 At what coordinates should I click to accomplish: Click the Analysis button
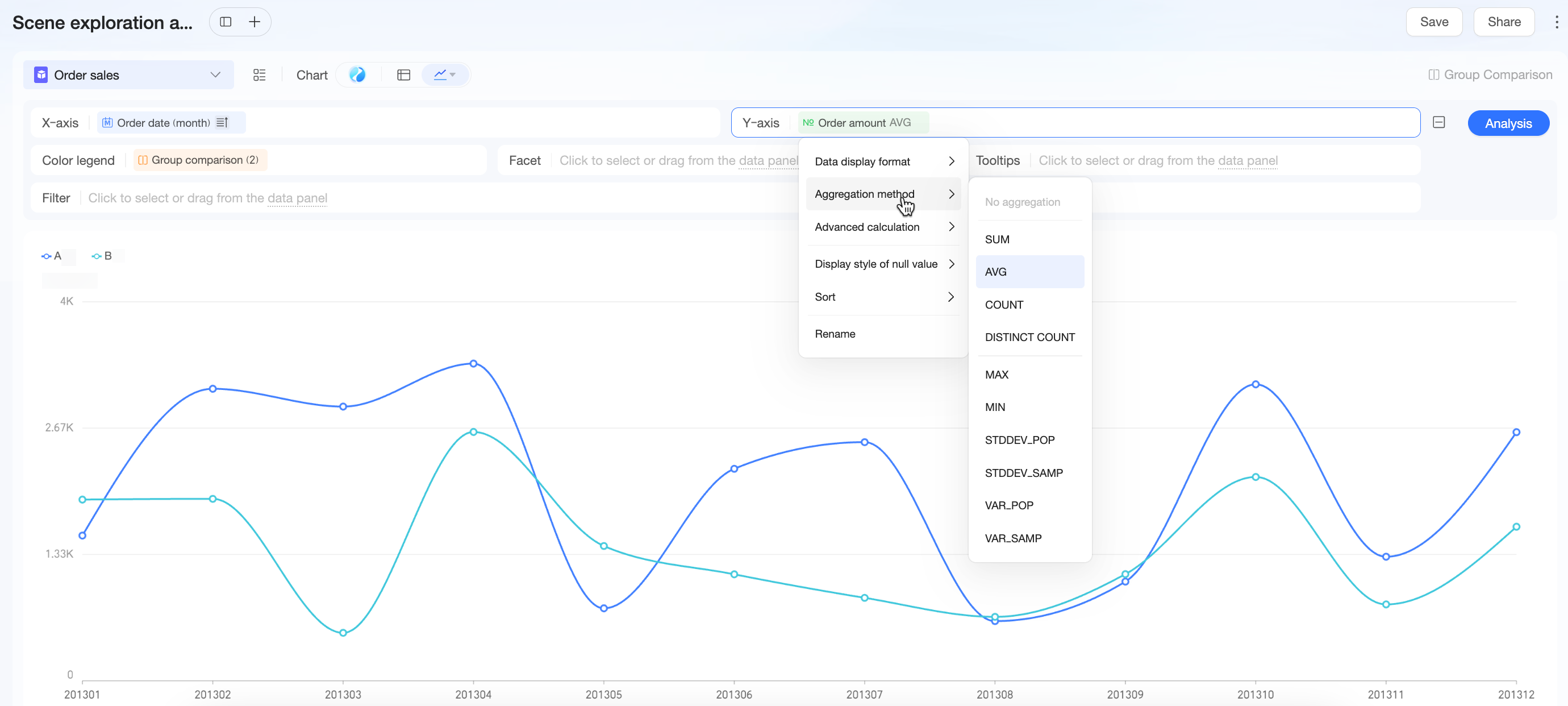pos(1508,123)
